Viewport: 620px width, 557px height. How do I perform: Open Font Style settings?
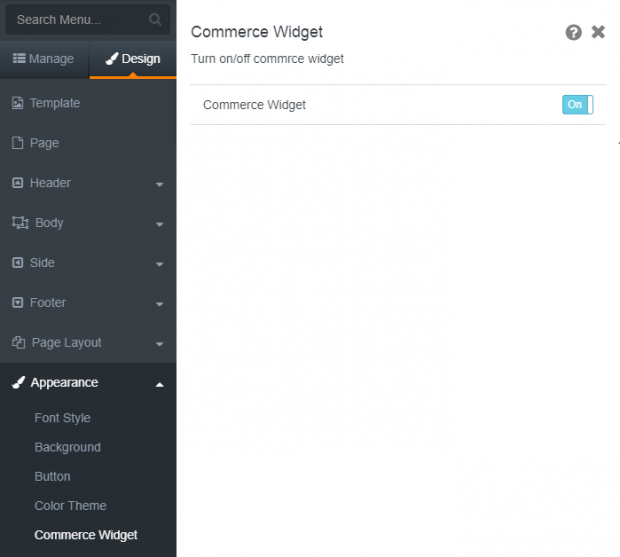[x=62, y=418]
